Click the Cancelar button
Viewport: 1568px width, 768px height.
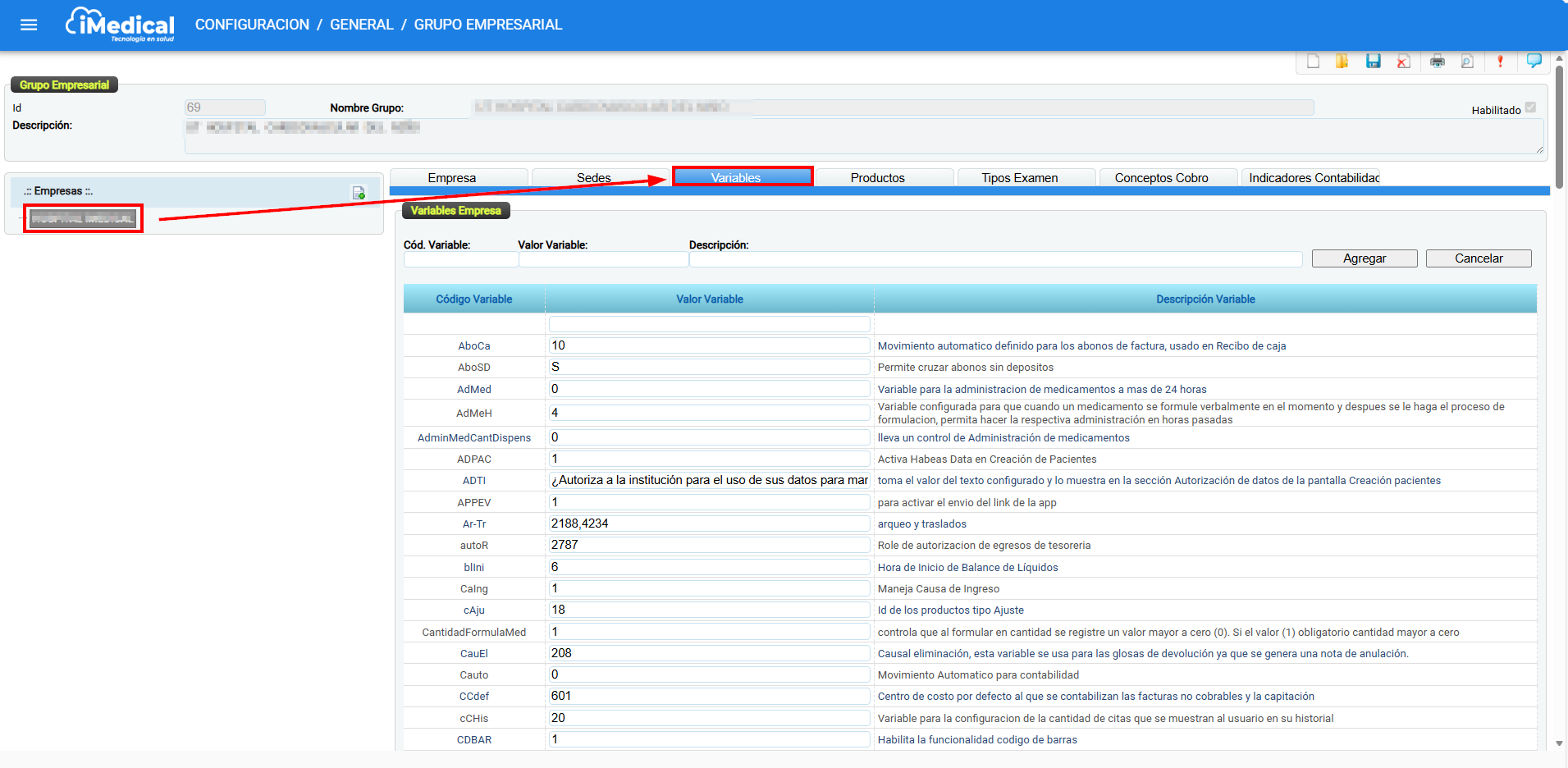(x=1478, y=258)
